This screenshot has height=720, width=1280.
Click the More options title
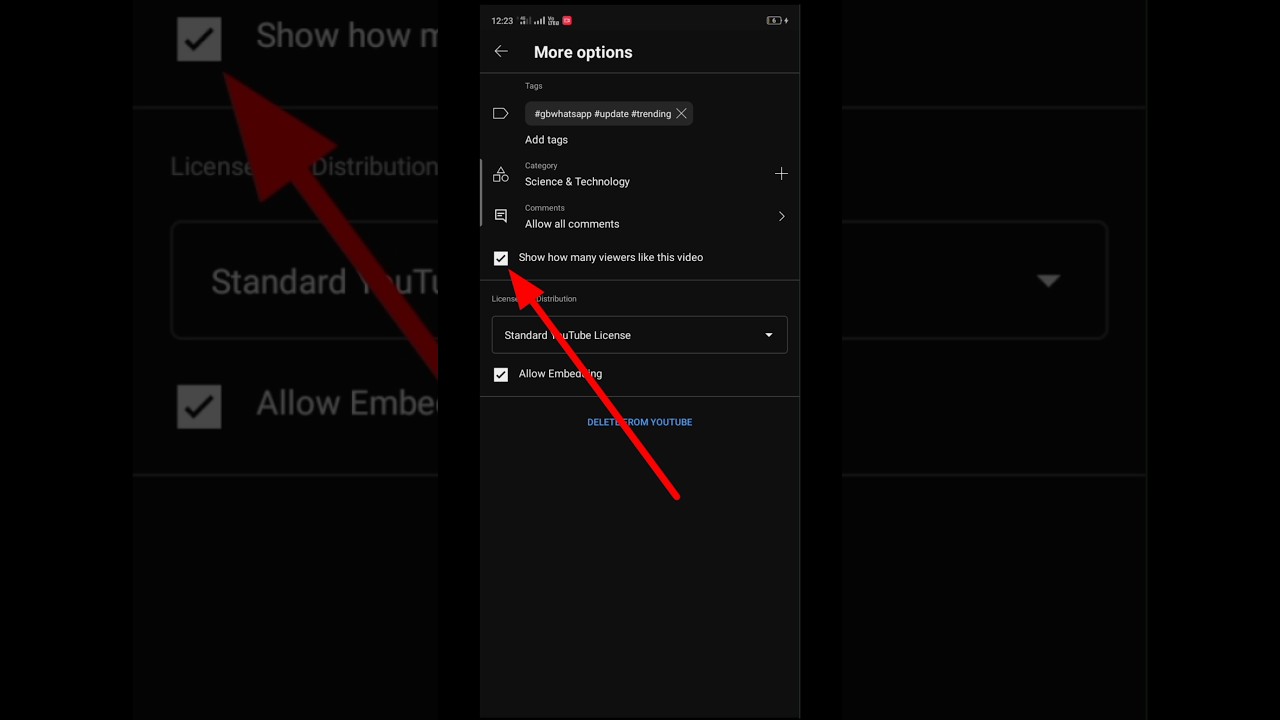(x=583, y=52)
